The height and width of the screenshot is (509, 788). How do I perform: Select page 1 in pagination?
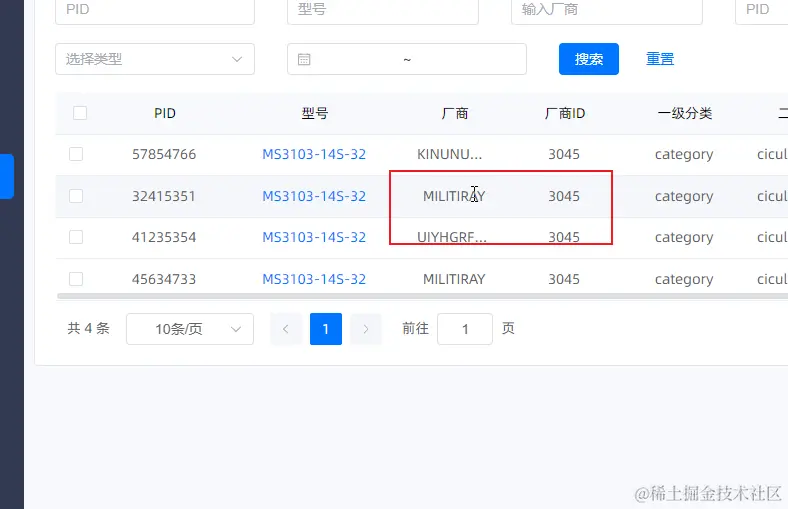pyautogui.click(x=326, y=329)
